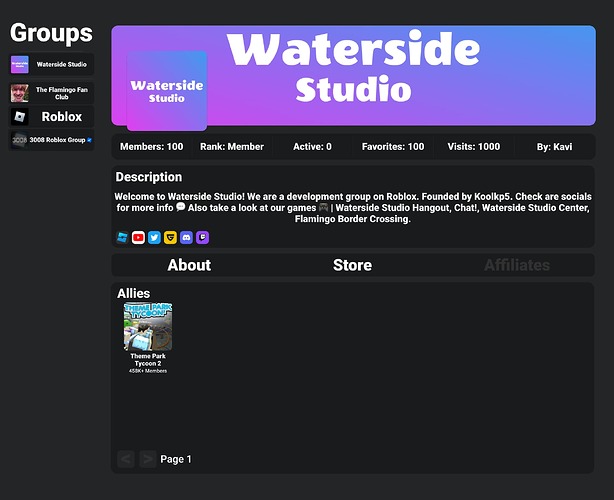Click the Favorites: 100 stat
Screen dimensions: 614x500
[x=393, y=147]
